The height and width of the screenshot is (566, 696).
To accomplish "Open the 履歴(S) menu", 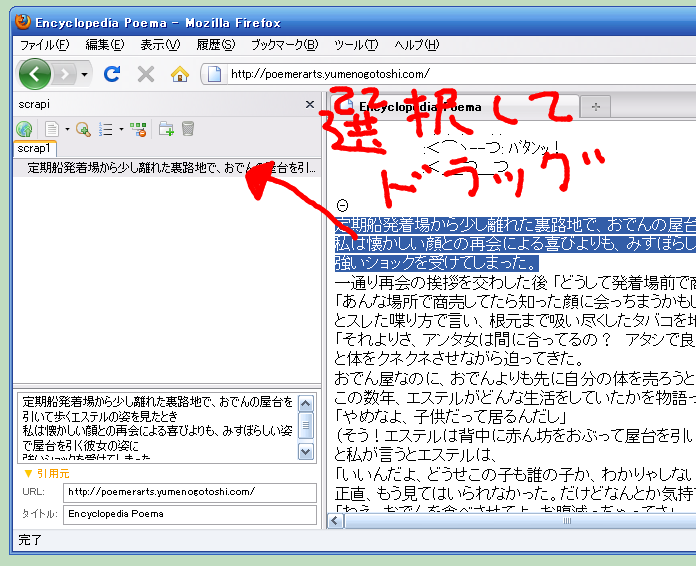I will coord(216,45).
